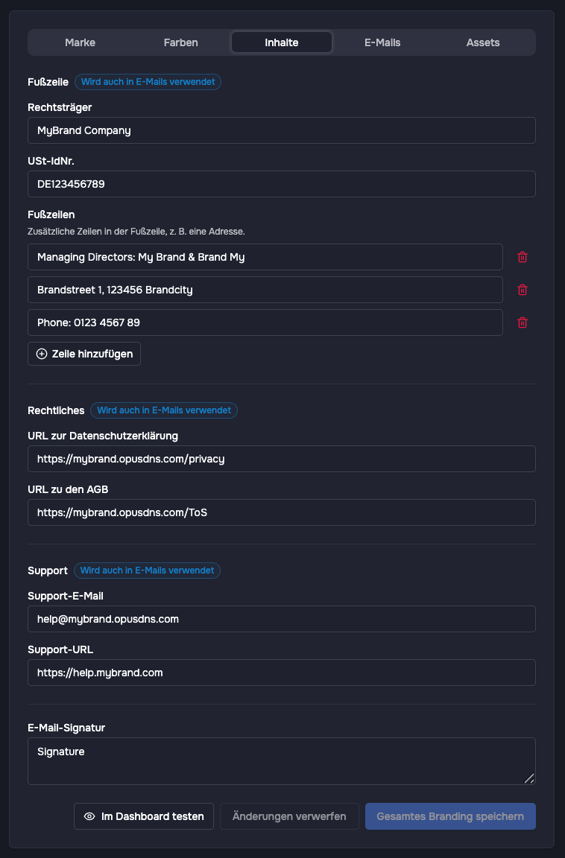Switch to the Marke tab
The width and height of the screenshot is (565, 858).
(x=80, y=43)
